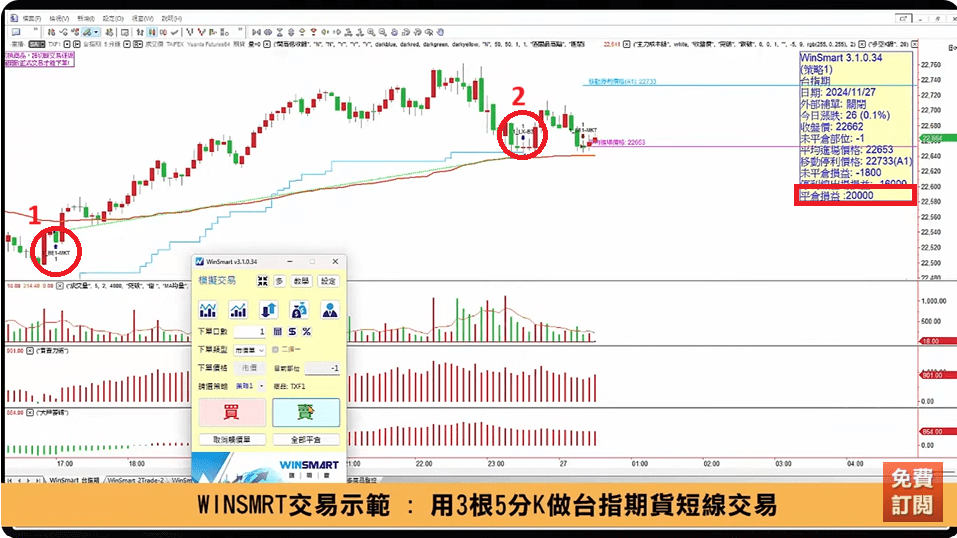Open the (V) menu in the menu bar
Screen dimensions: 957x538
pyautogui.click(x=59, y=18)
